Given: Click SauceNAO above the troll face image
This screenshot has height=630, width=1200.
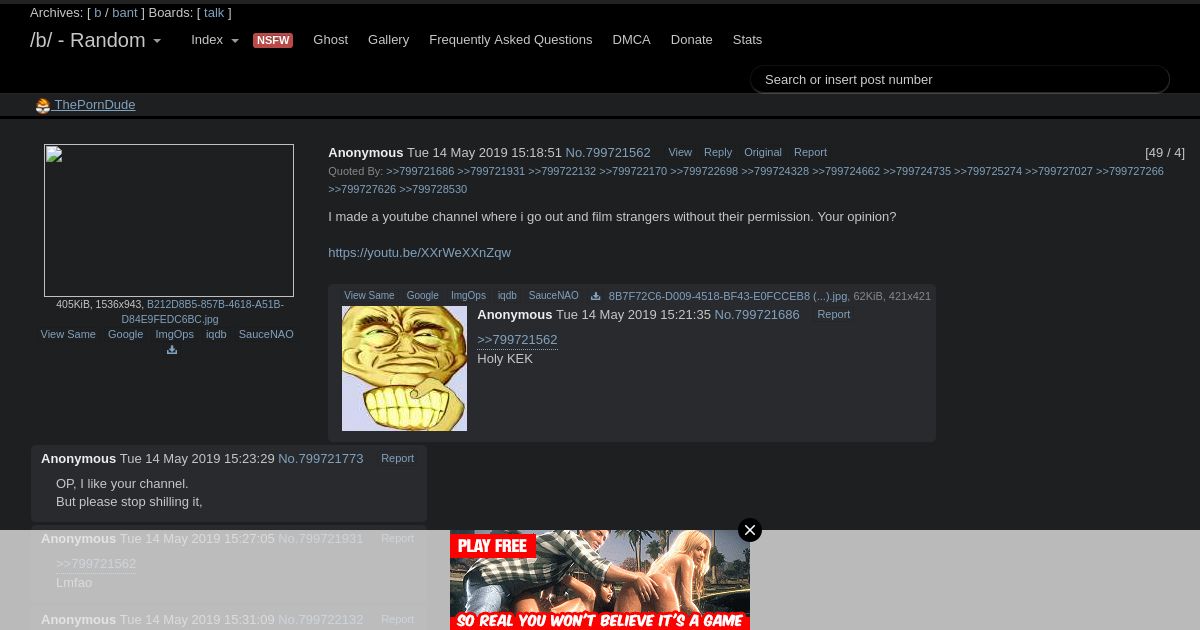Looking at the screenshot, I should click(x=553, y=296).
